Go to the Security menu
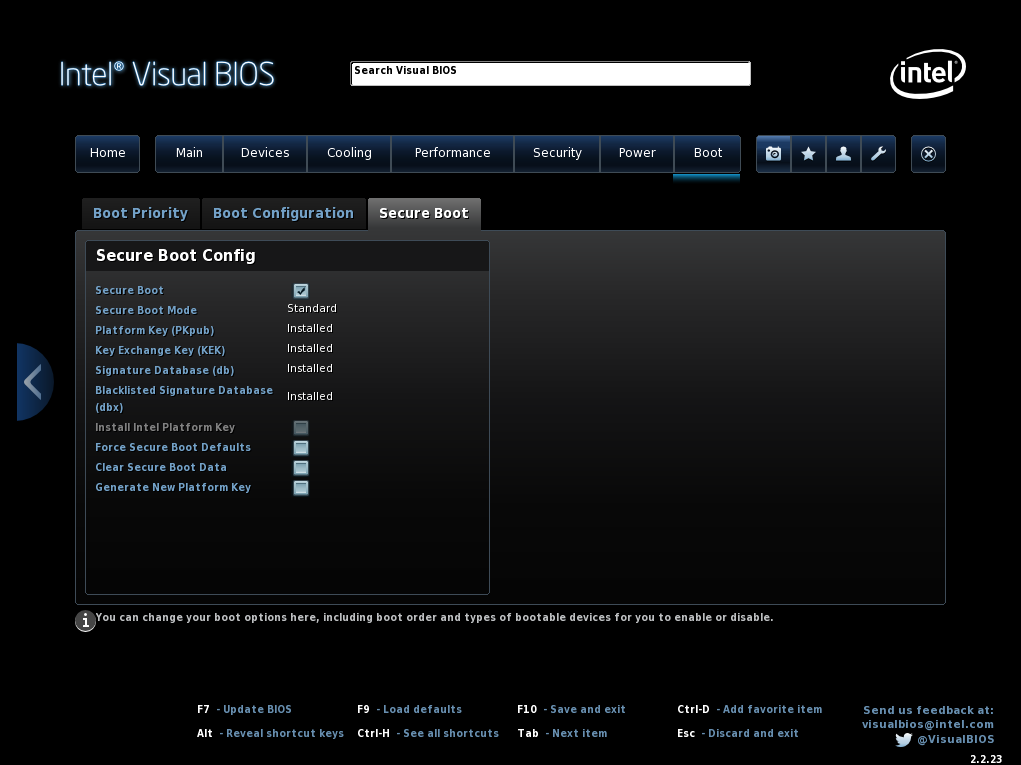 click(557, 153)
